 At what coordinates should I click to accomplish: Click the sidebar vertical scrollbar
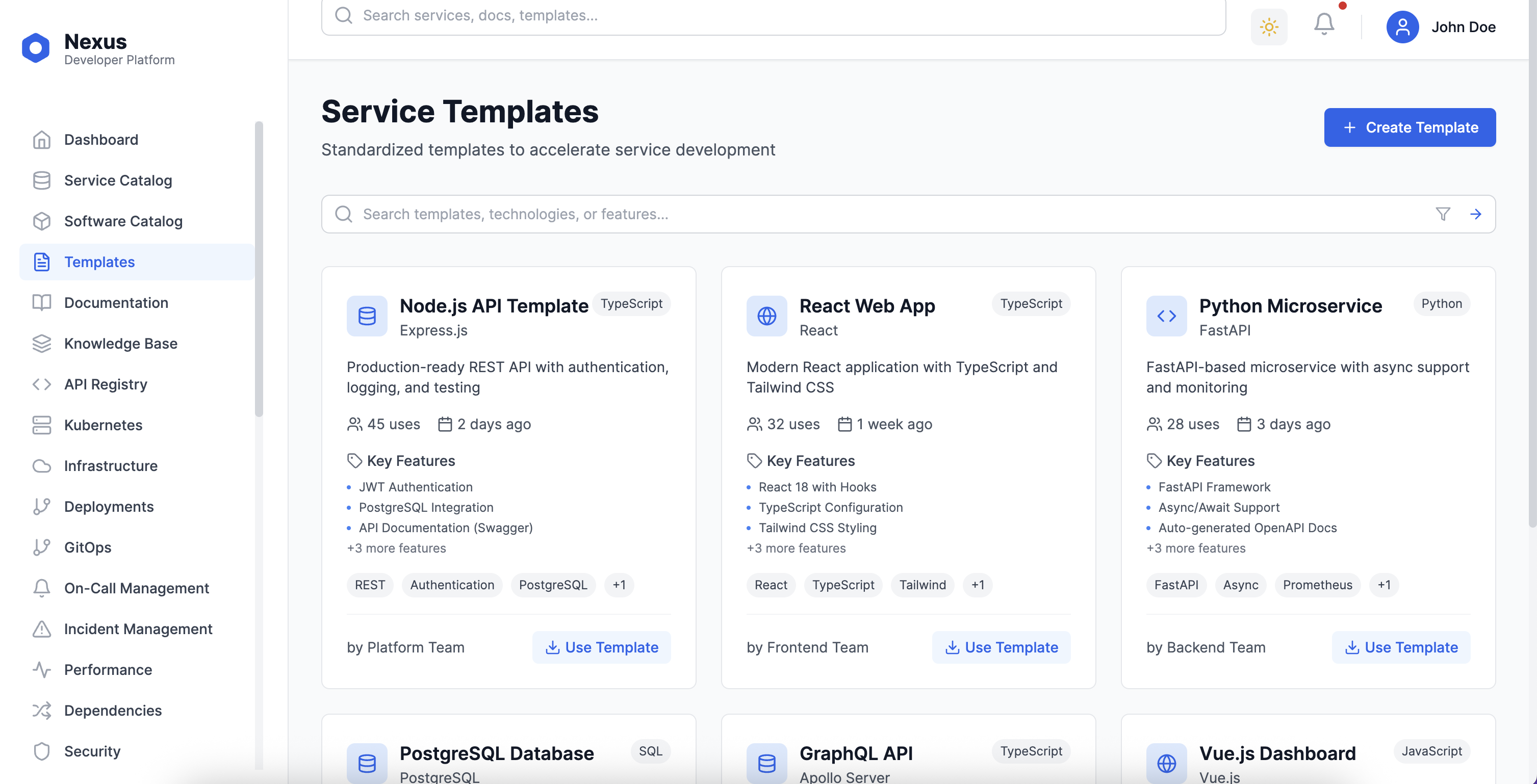click(x=259, y=269)
